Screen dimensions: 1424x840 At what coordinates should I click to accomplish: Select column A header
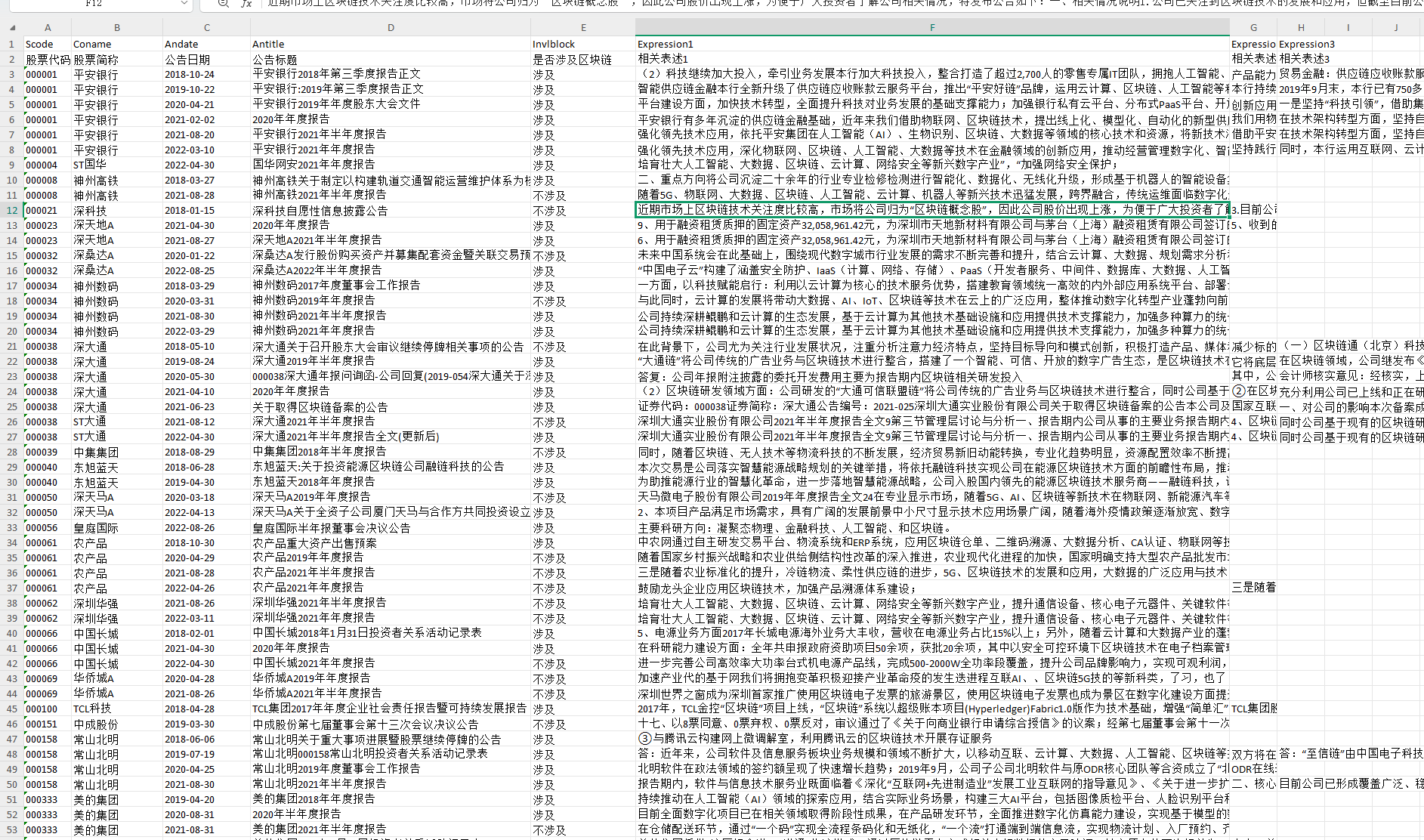(48, 28)
